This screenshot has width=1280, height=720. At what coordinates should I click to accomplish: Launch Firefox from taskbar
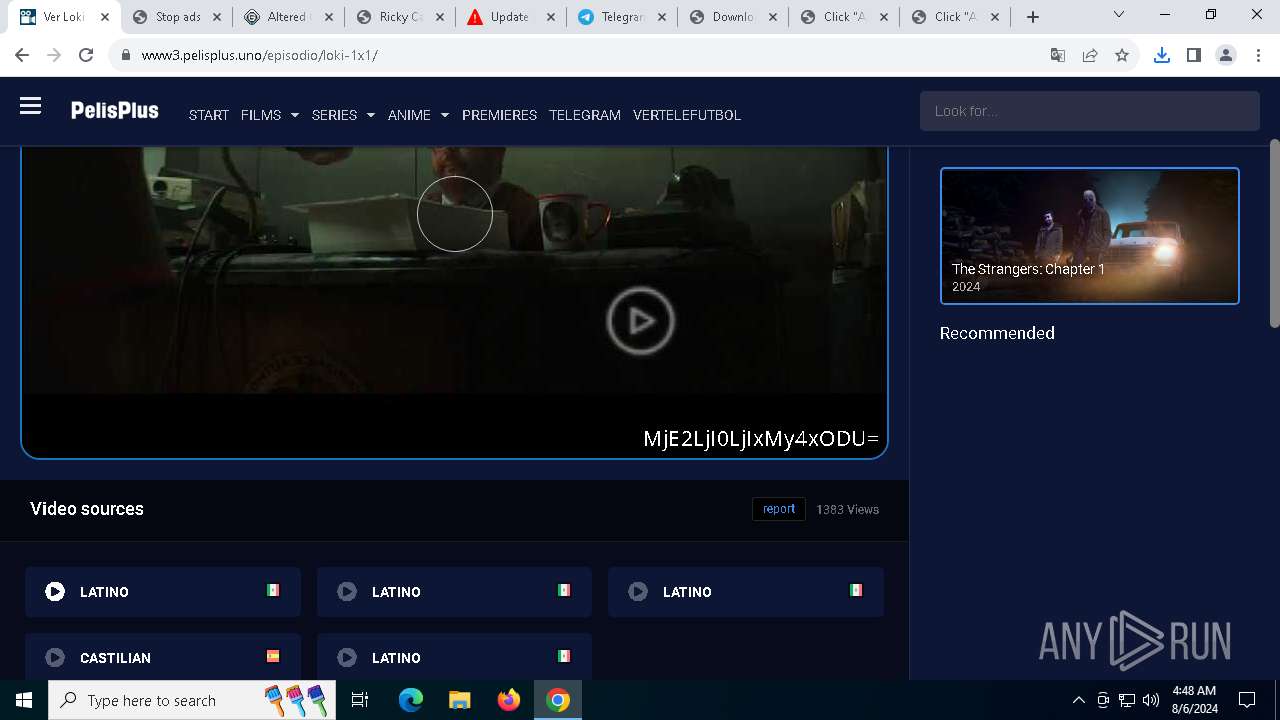(509, 700)
